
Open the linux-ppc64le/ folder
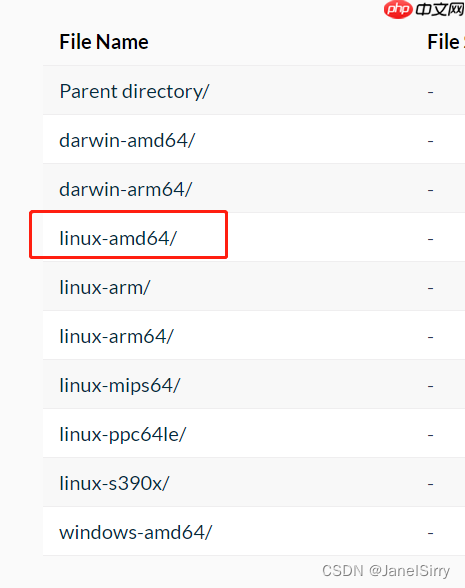tap(122, 435)
